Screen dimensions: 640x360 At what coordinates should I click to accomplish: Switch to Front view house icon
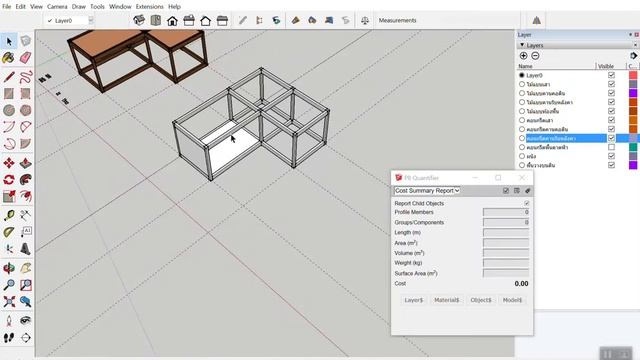[x=172, y=20]
